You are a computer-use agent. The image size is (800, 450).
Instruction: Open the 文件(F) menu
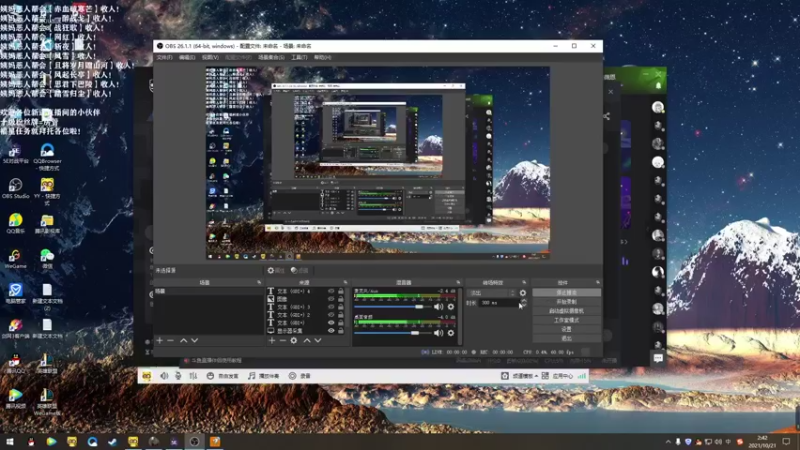coord(164,57)
